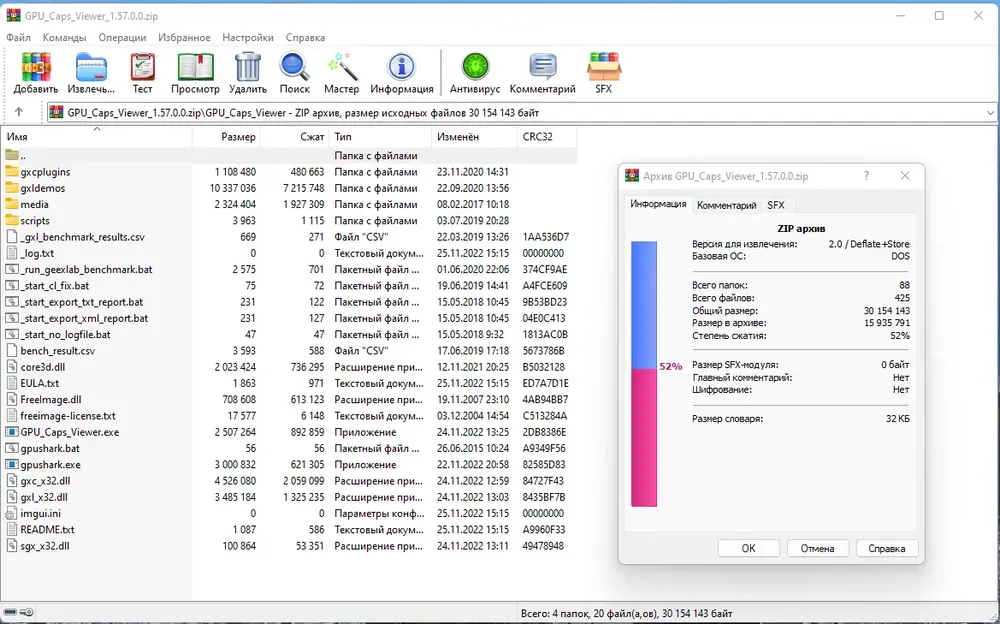Go up one folder level arrow
Image resolution: width=1000 pixels, height=624 pixels.
(19, 112)
